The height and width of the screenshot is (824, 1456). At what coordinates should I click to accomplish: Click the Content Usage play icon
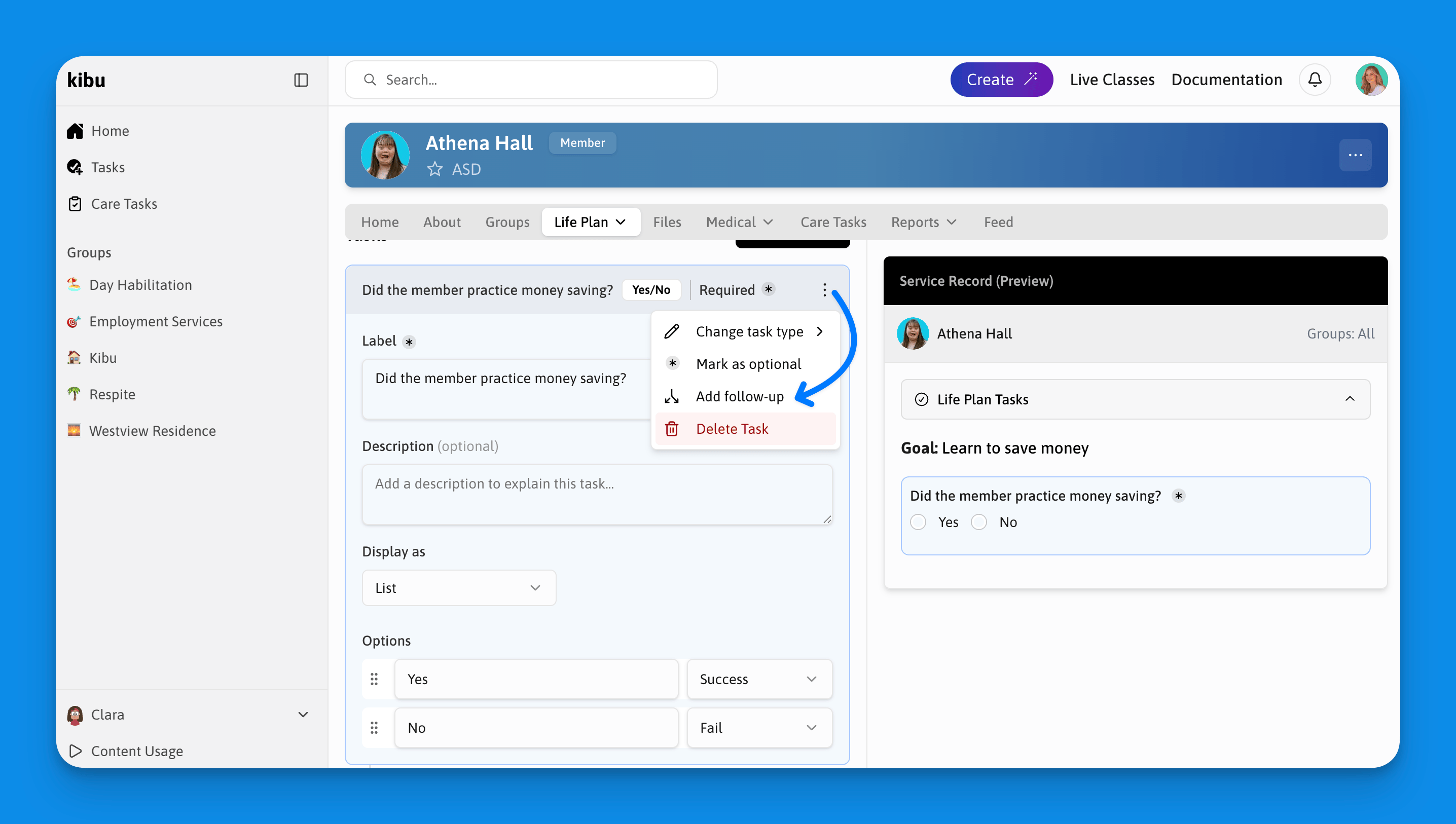[75, 751]
